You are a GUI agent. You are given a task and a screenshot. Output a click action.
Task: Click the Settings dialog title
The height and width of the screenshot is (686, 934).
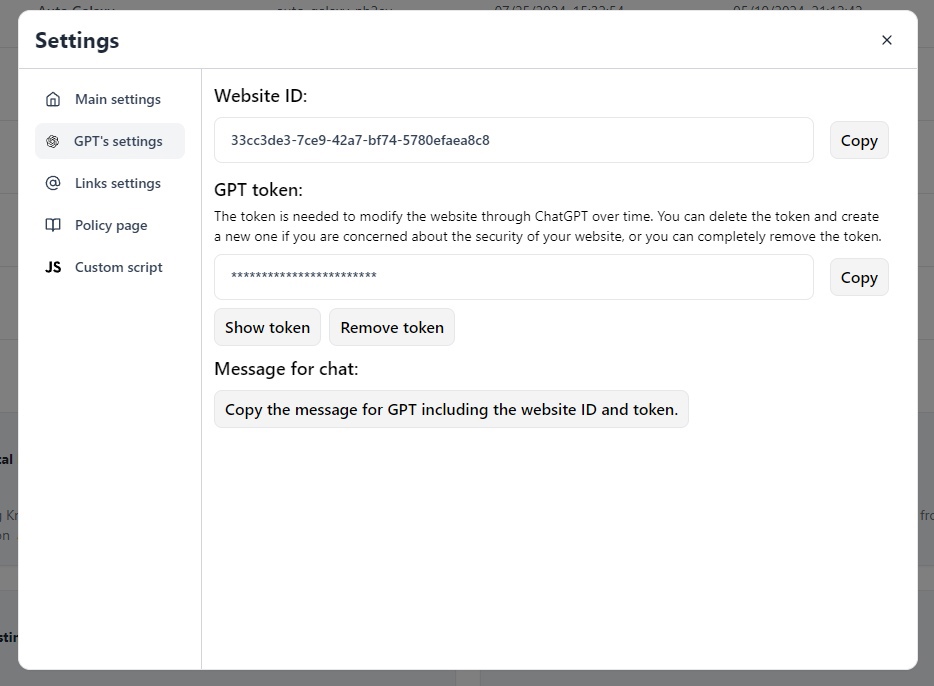click(x=77, y=40)
